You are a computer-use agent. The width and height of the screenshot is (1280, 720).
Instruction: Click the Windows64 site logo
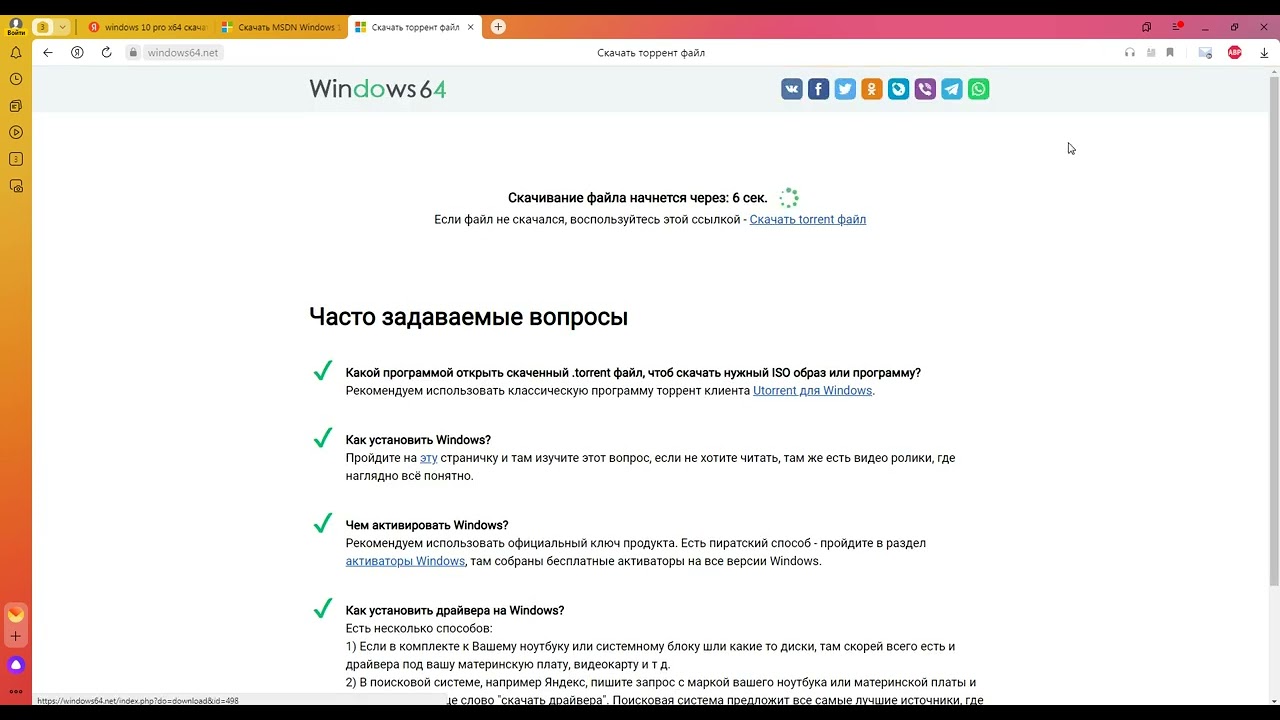tap(378, 89)
